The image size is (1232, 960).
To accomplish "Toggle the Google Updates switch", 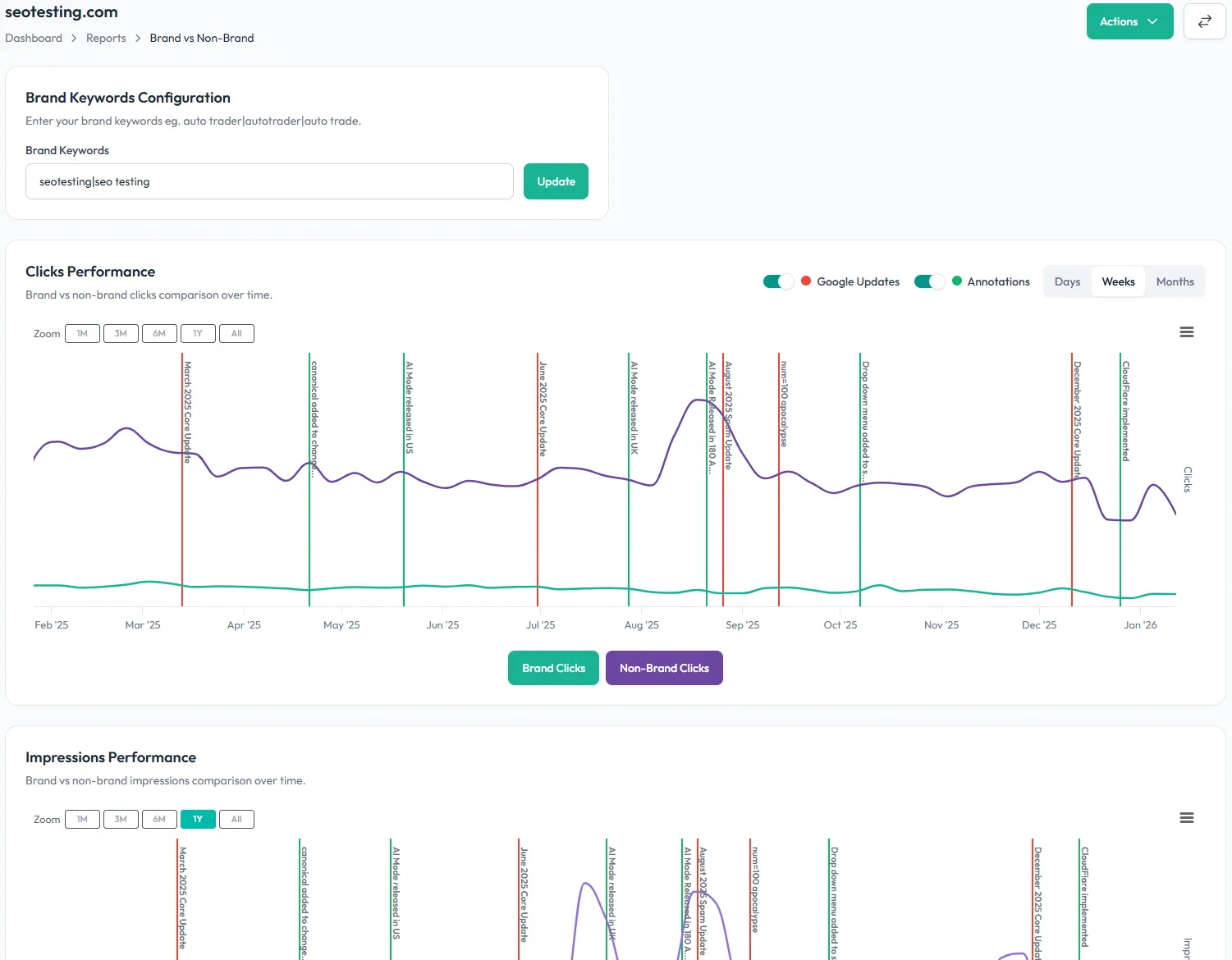I will [x=777, y=281].
